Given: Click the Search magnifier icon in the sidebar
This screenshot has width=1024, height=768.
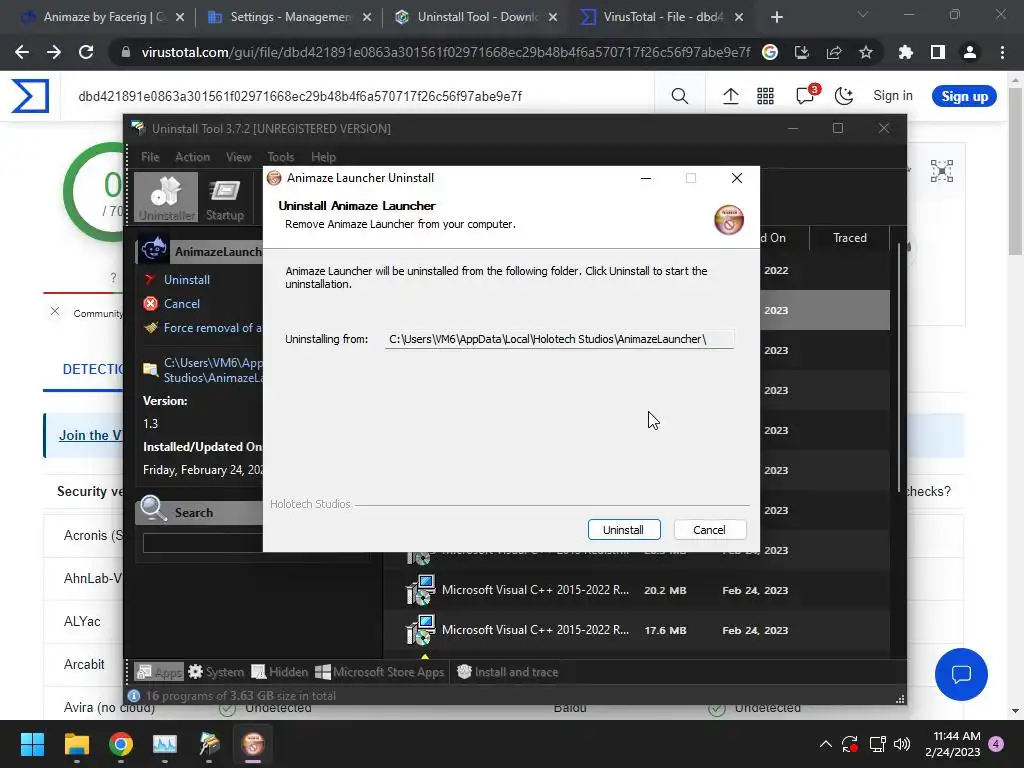Looking at the screenshot, I should click(153, 509).
